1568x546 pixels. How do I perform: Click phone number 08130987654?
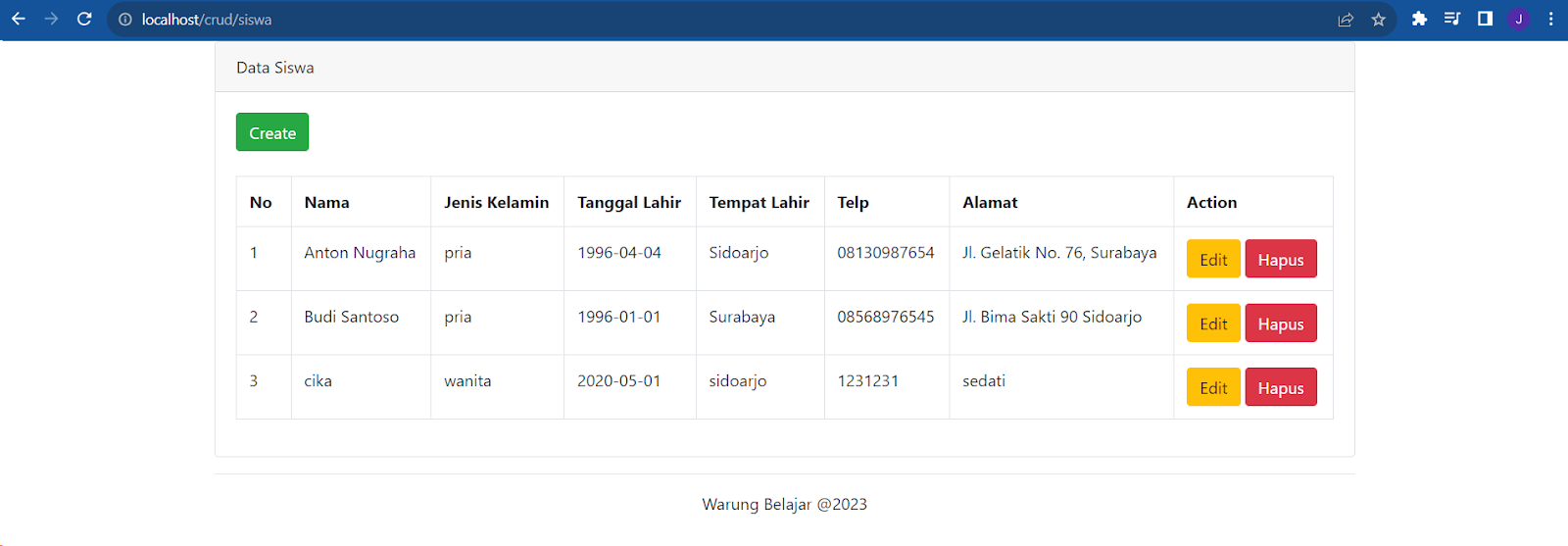(886, 253)
